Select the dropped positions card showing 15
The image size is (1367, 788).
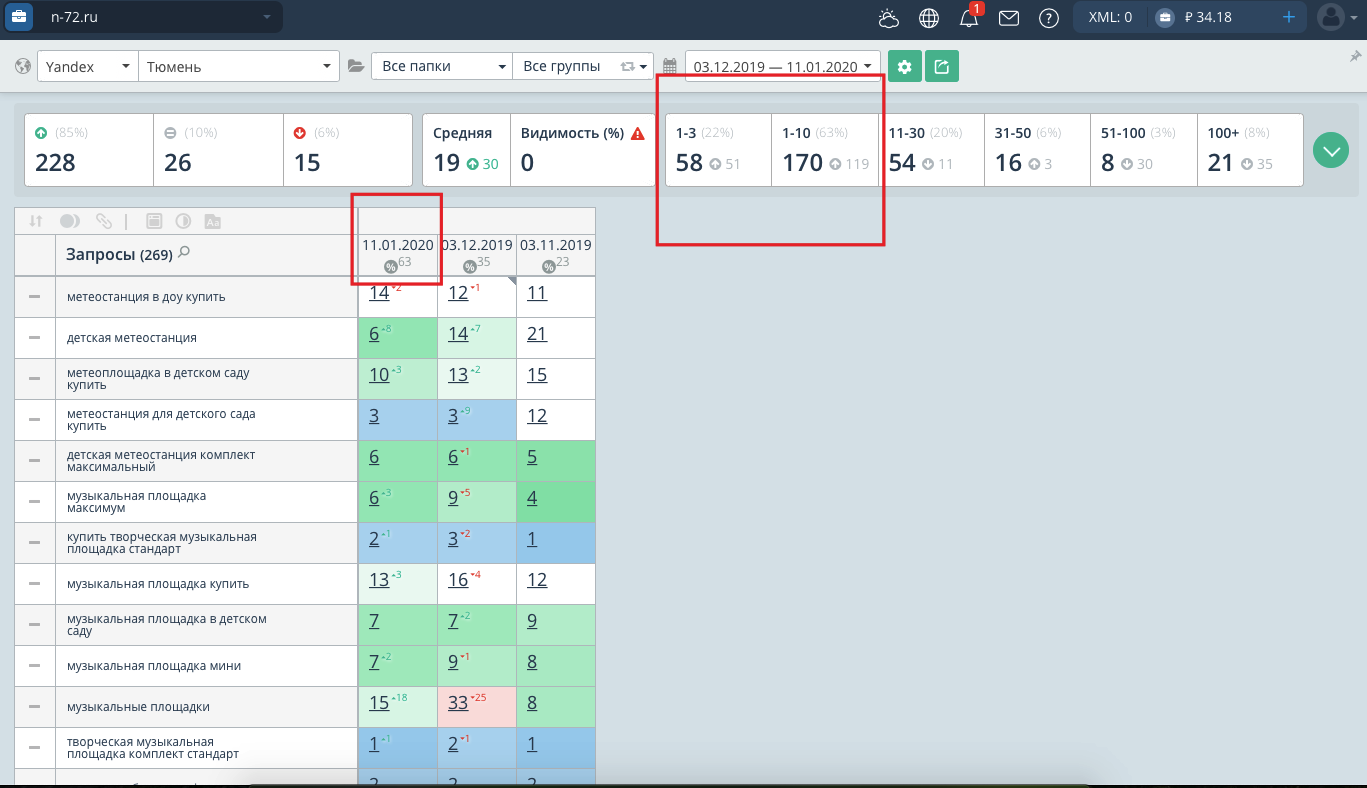pos(348,150)
